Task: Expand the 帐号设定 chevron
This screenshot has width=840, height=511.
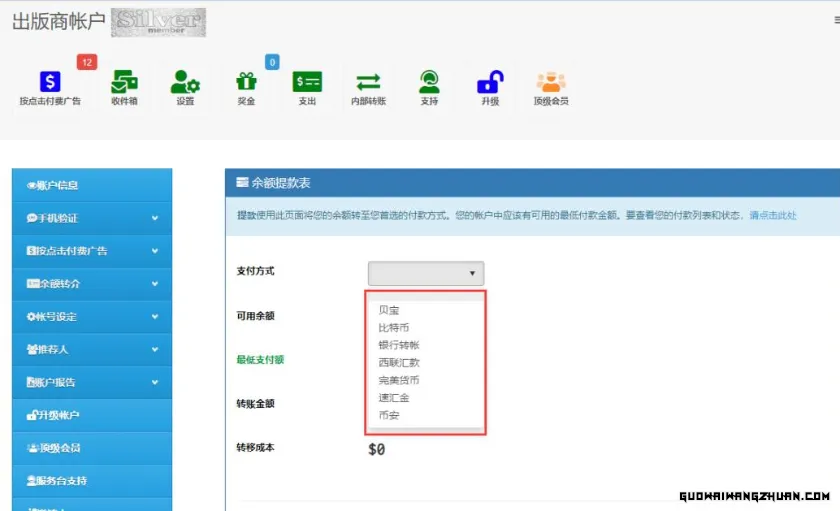Action: tap(155, 317)
